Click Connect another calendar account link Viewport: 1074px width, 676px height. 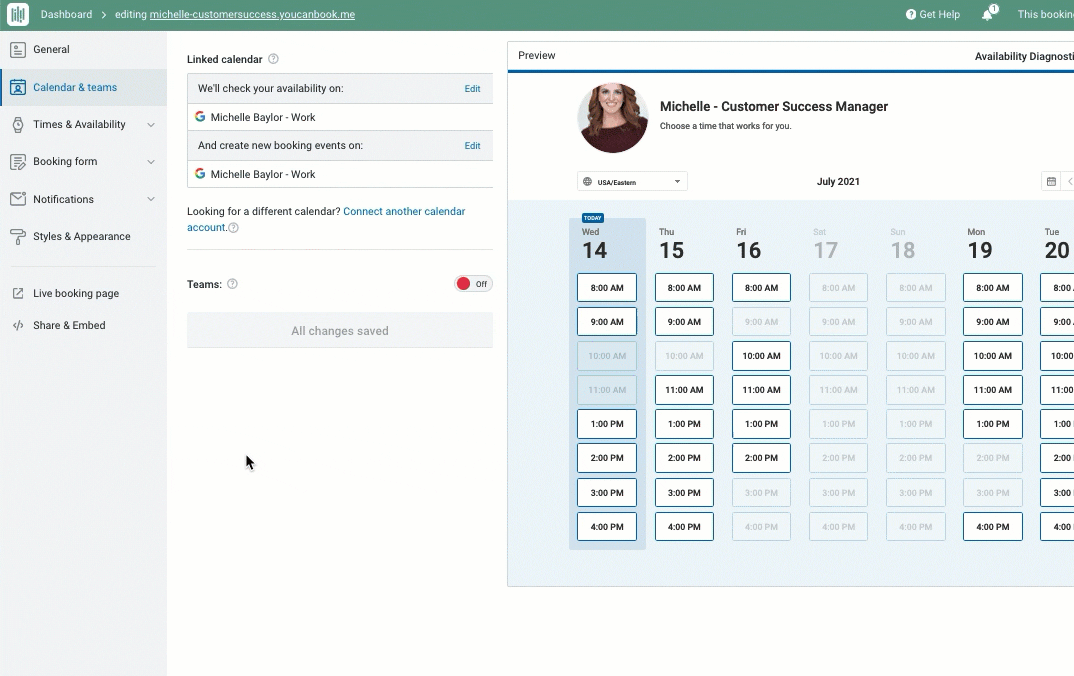click(x=404, y=211)
